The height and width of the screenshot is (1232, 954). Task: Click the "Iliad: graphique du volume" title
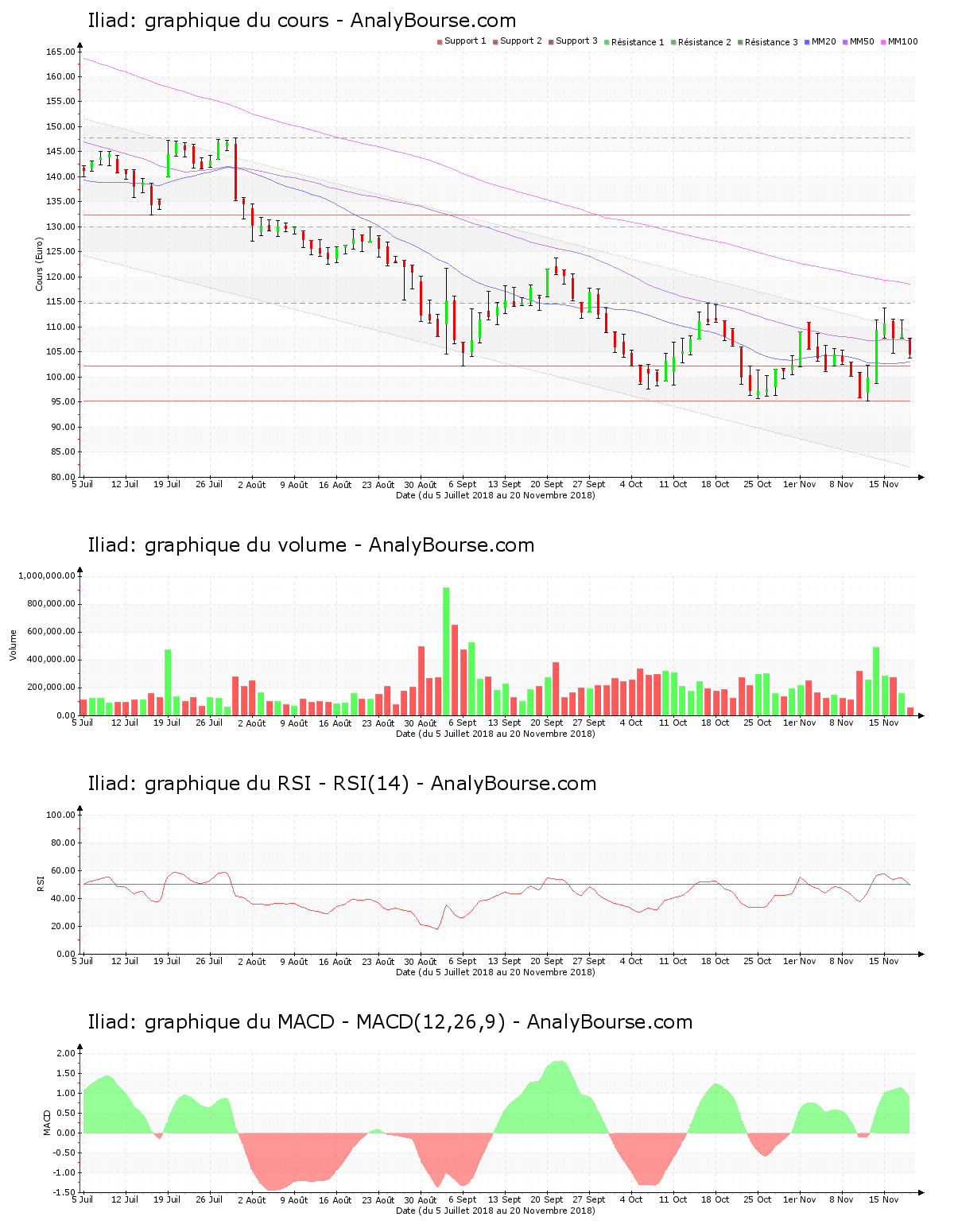click(217, 545)
